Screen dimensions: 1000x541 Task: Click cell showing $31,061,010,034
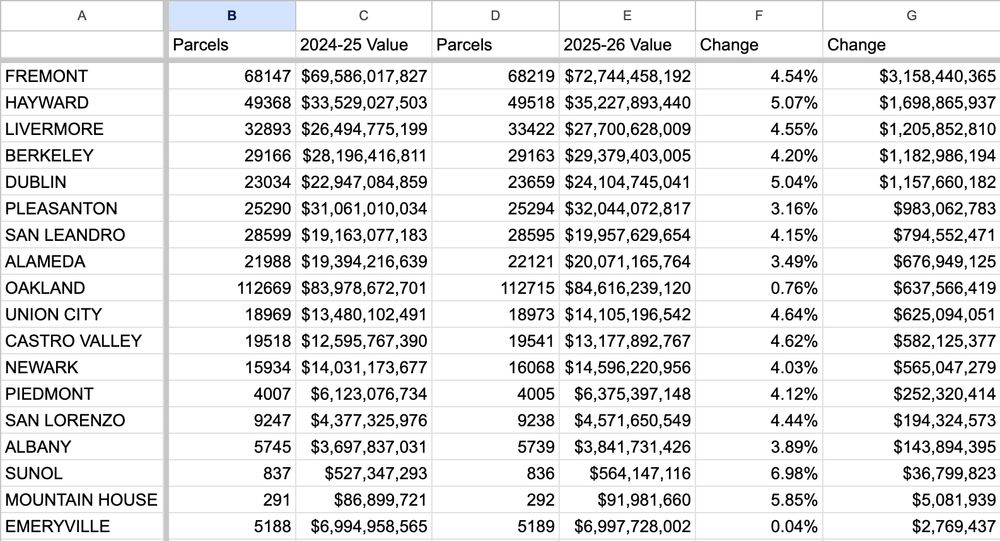[364, 209]
